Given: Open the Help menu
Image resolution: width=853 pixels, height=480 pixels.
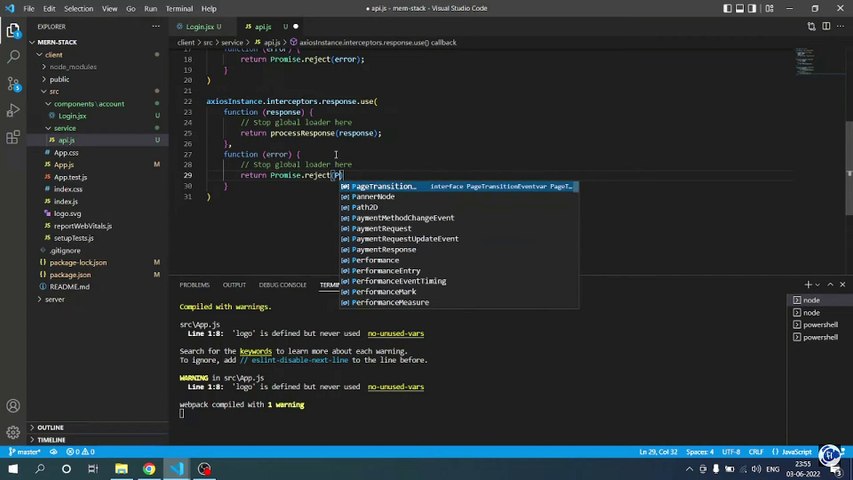Looking at the screenshot, I should [209, 9].
